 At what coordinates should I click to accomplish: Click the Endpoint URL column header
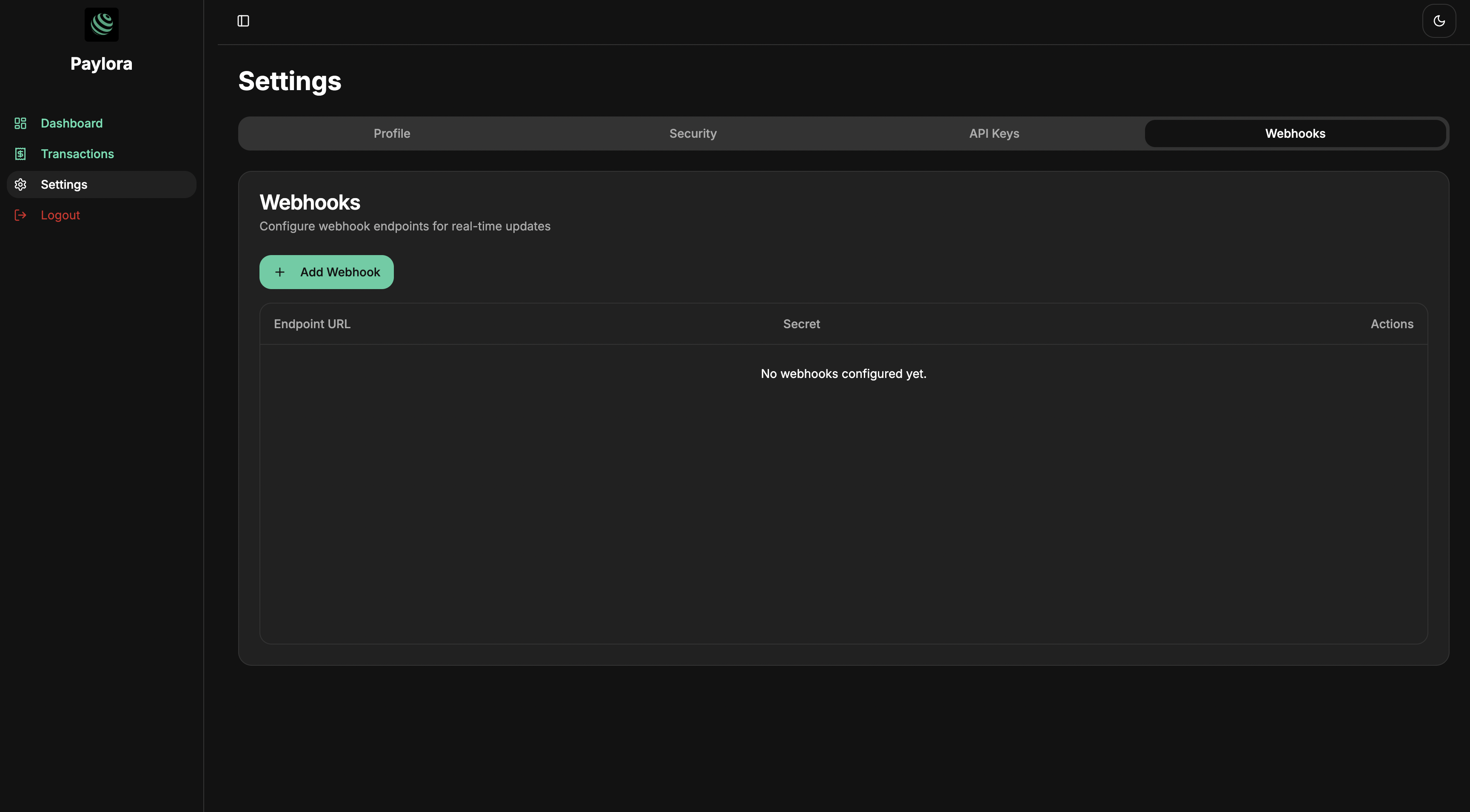point(312,324)
